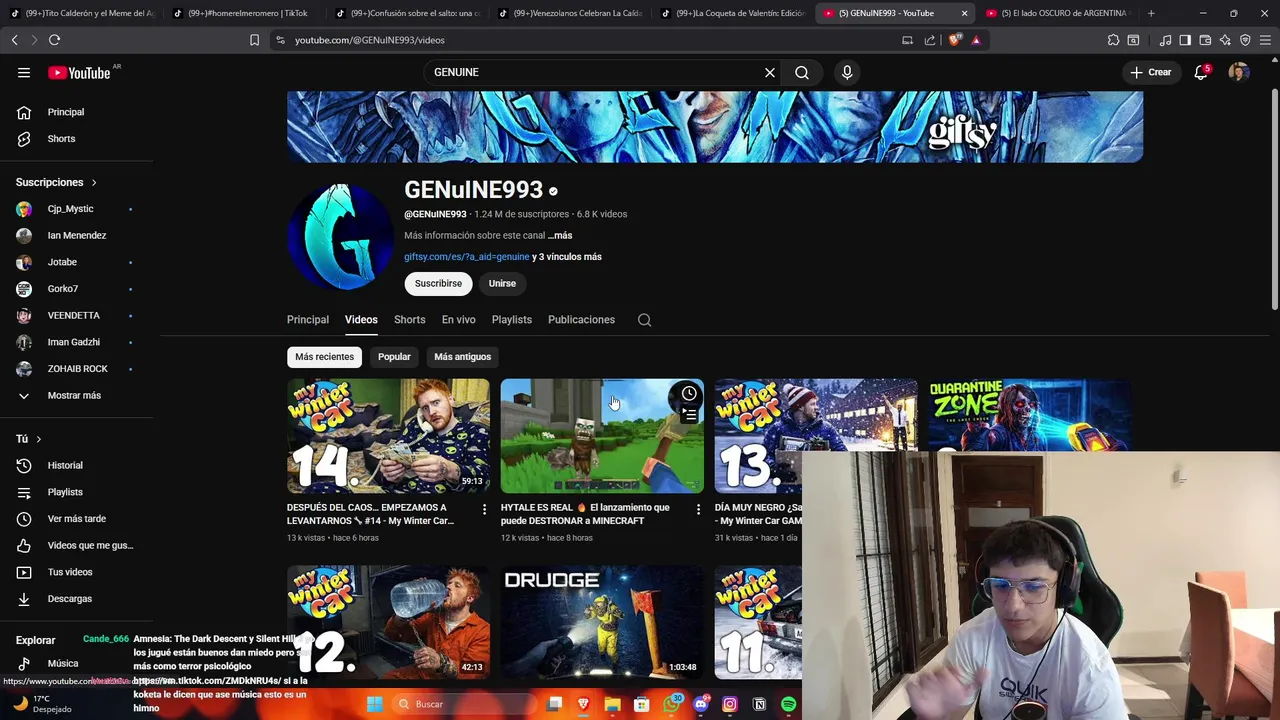Expand channel description with ...más

point(560,235)
